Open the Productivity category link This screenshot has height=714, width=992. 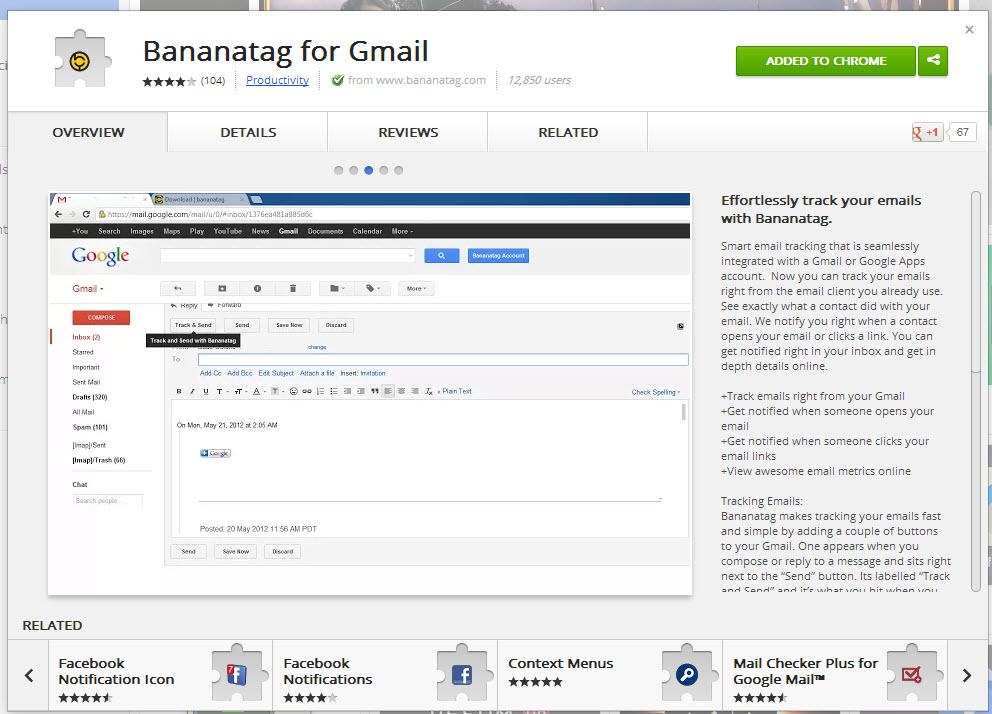277,80
